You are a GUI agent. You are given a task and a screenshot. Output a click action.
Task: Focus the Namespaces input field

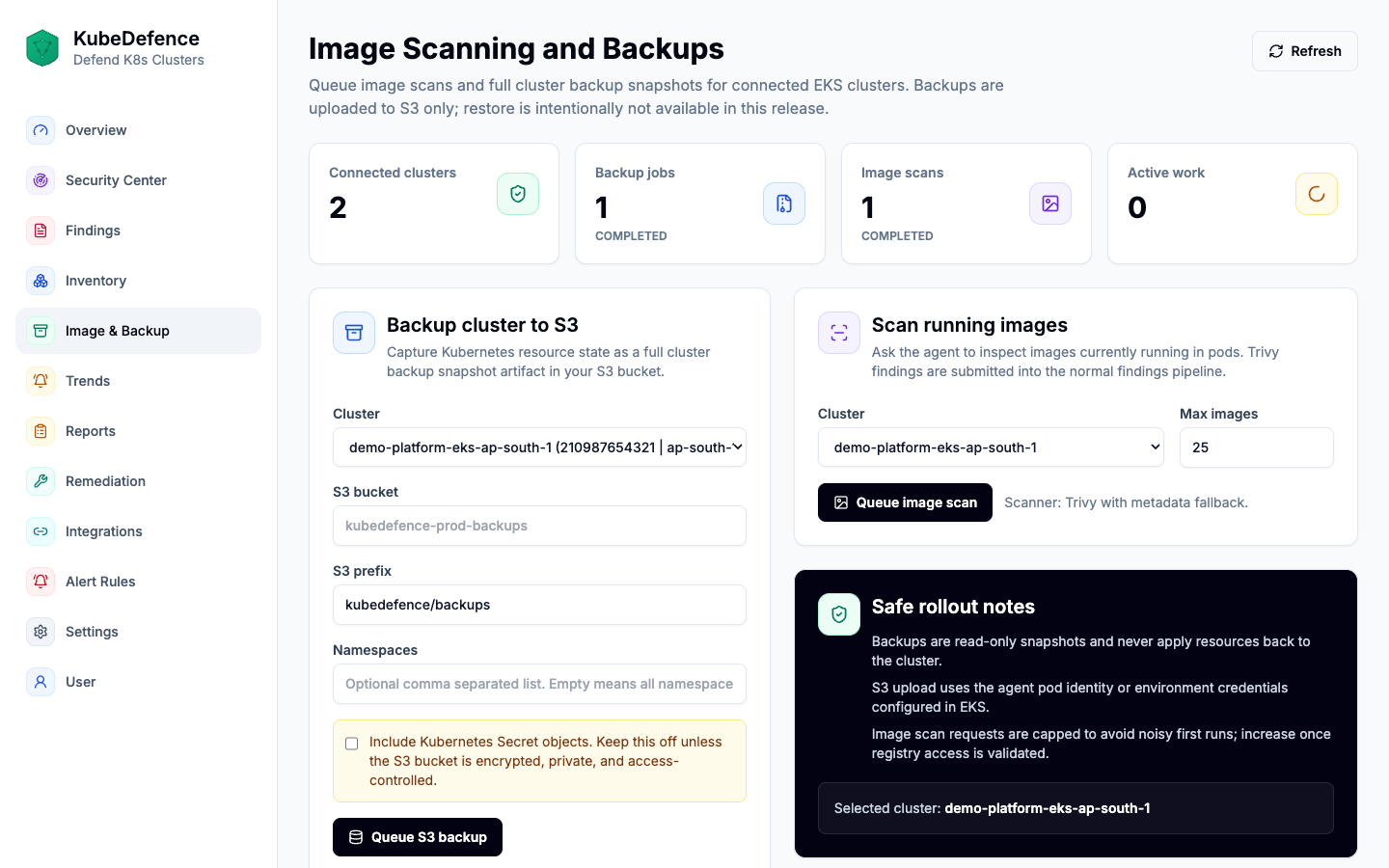coord(539,684)
